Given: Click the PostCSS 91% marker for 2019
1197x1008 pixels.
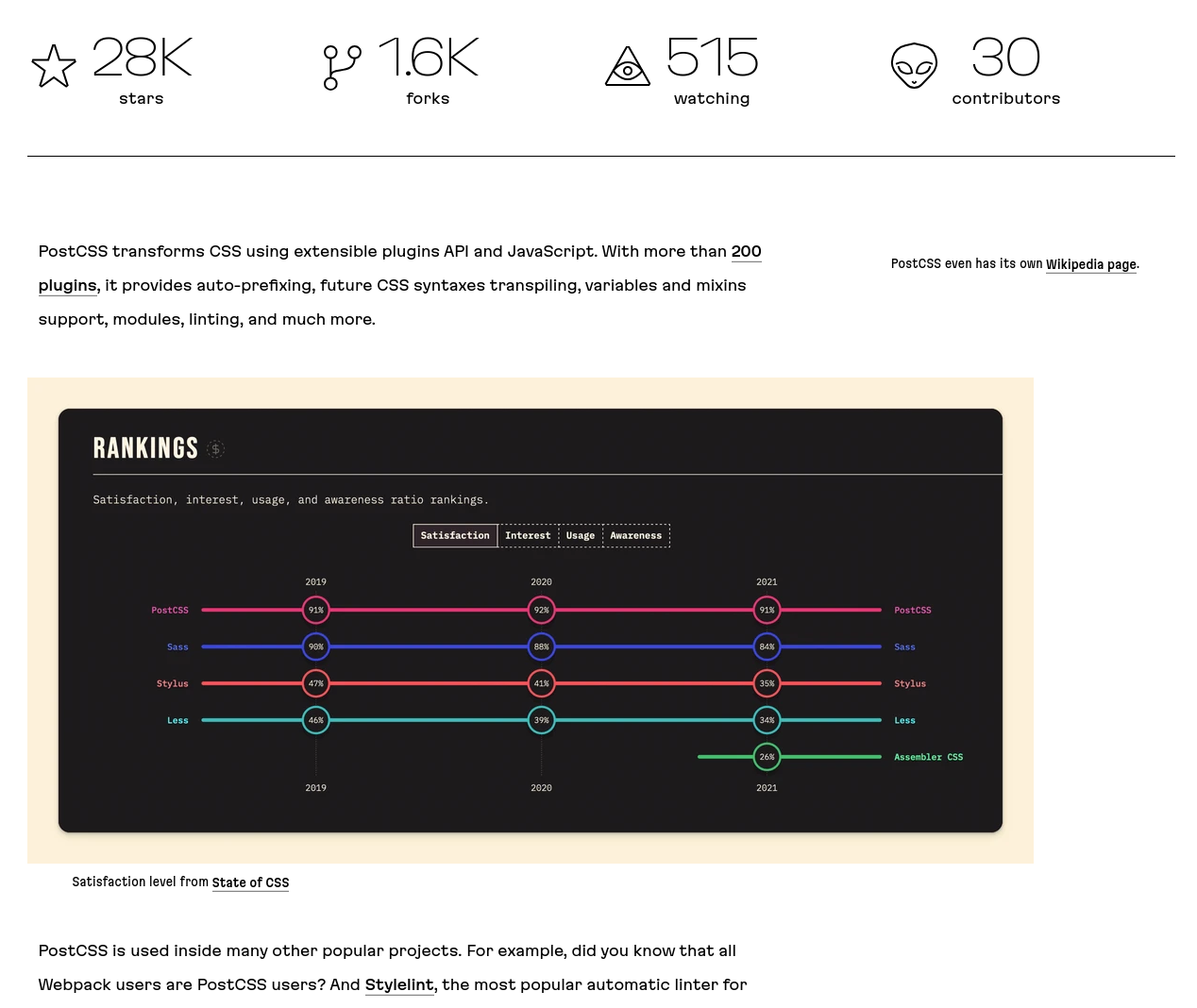Looking at the screenshot, I should point(316,611).
